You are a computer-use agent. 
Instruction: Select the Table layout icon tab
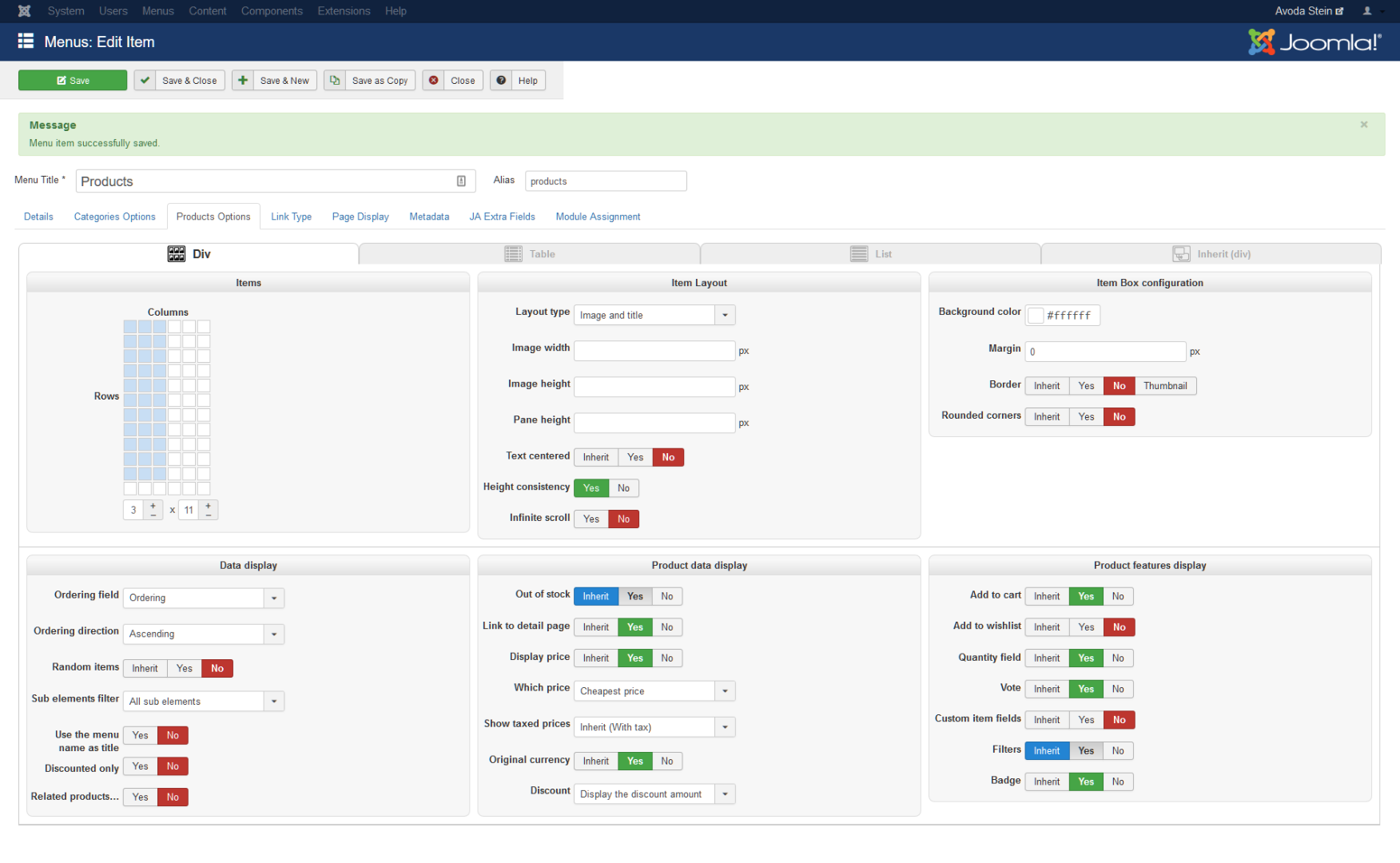point(514,254)
